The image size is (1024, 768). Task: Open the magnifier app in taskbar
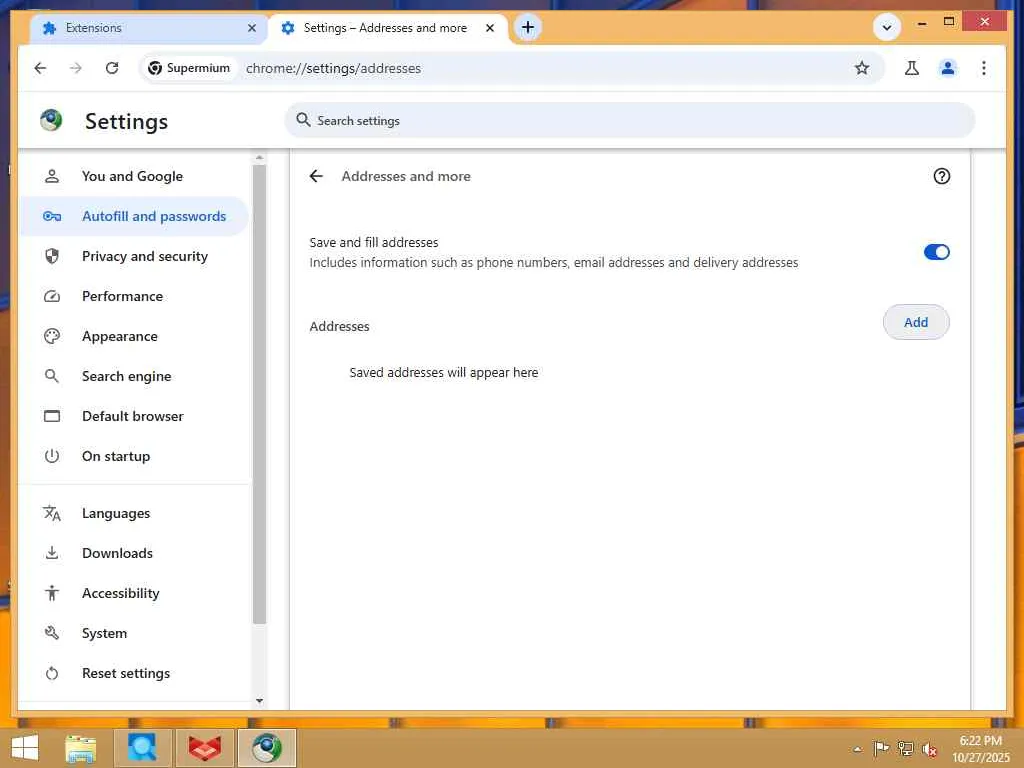click(x=142, y=748)
